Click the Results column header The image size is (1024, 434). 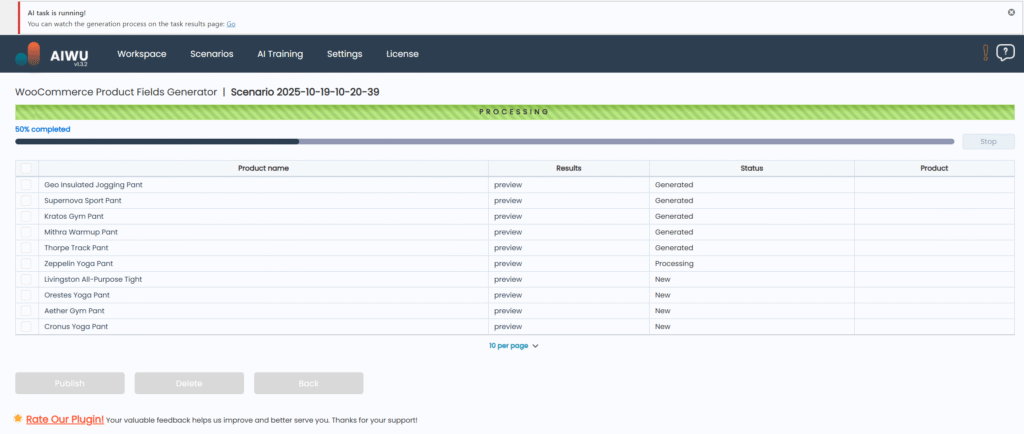[x=569, y=168]
